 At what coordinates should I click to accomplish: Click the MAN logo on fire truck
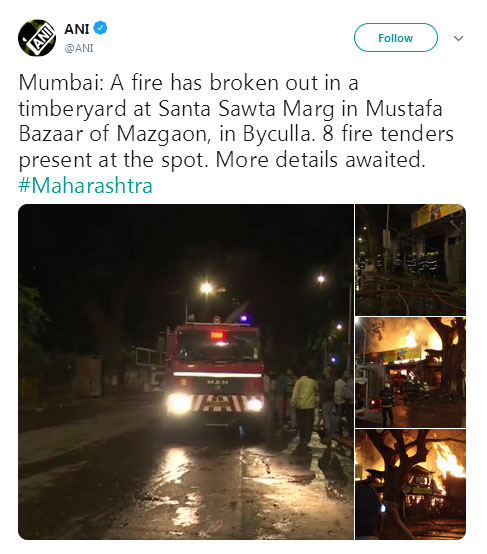(x=217, y=382)
